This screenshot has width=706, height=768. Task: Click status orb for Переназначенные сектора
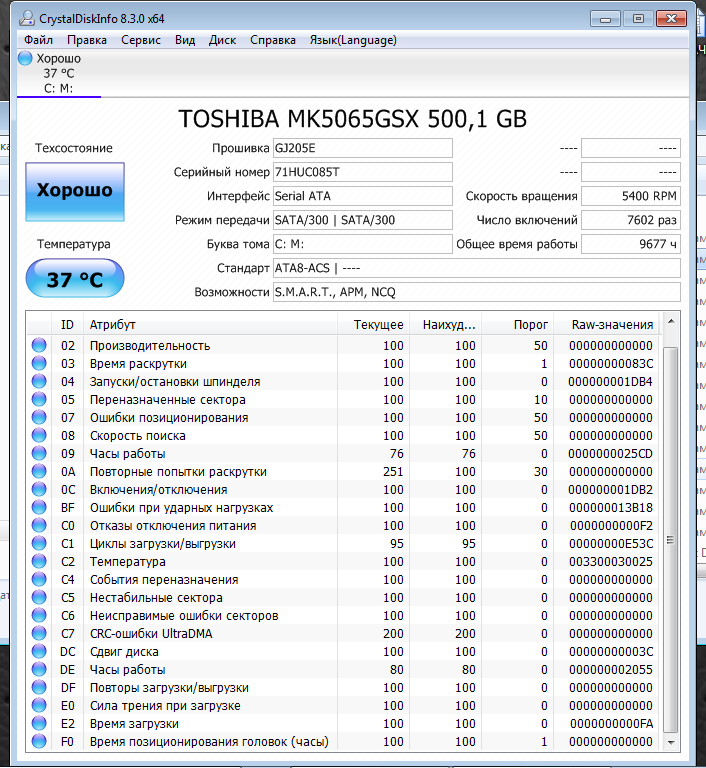(x=39, y=400)
